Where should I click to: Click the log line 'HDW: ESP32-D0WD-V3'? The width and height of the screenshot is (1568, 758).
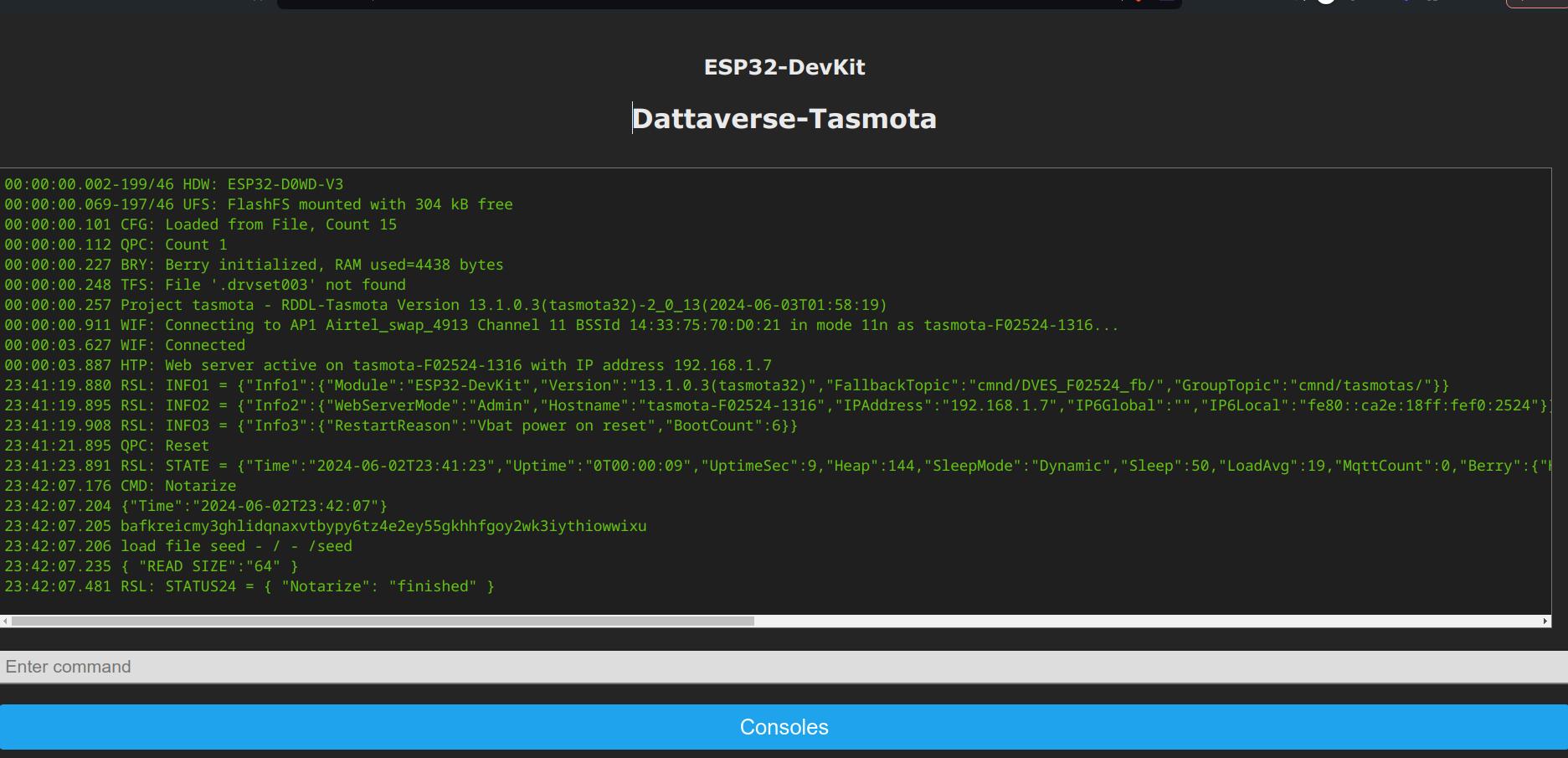point(174,184)
